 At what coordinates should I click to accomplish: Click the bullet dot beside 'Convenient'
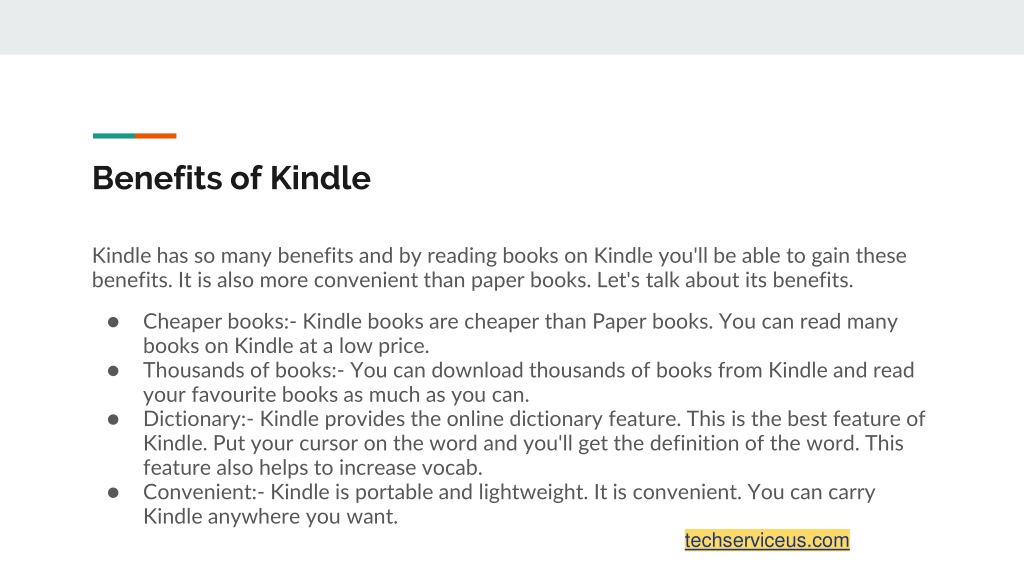113,492
